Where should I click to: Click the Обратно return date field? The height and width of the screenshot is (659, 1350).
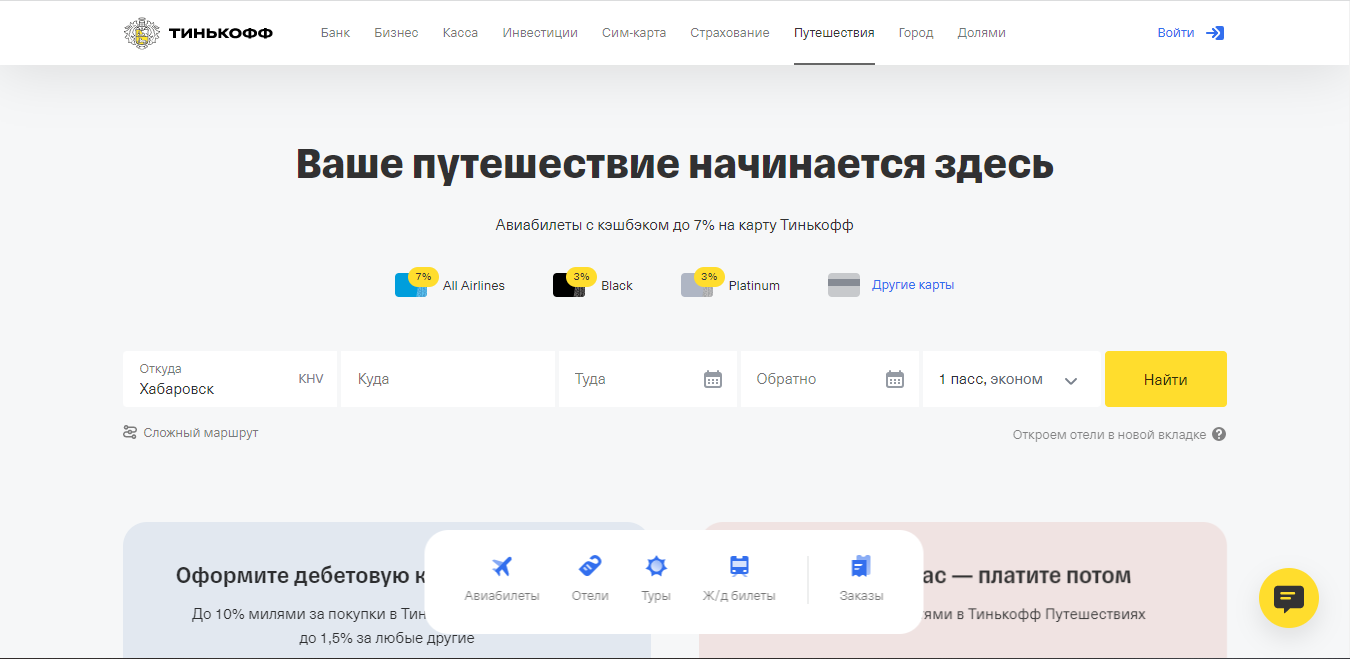(830, 379)
